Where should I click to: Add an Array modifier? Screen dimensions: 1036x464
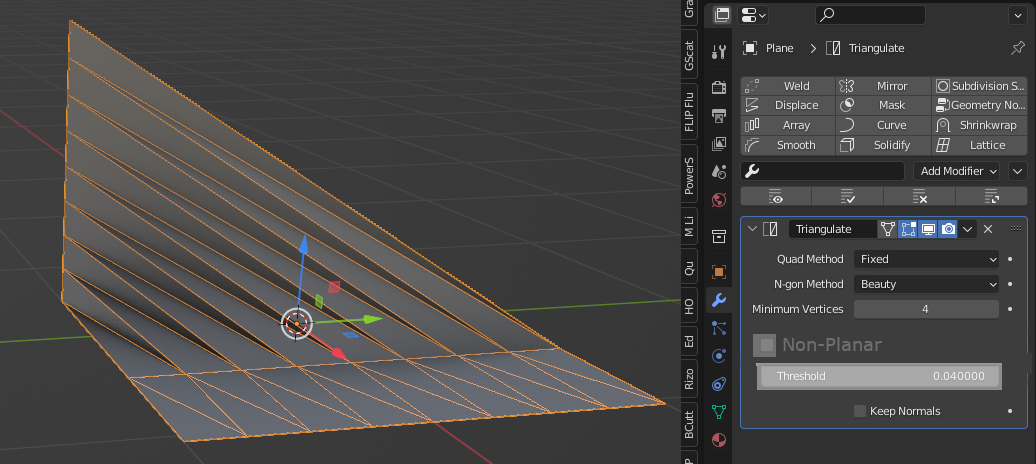point(788,125)
